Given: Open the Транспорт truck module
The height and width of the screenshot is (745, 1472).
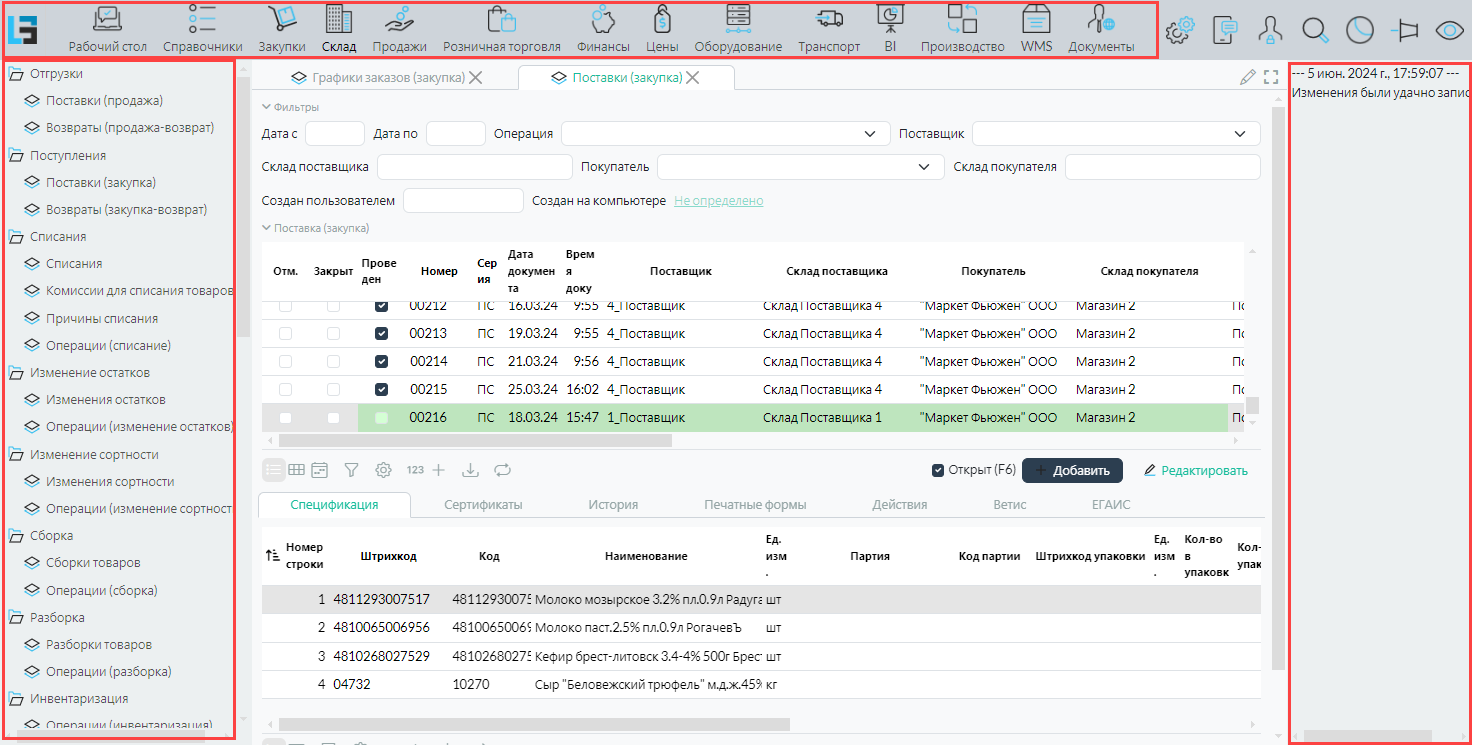Looking at the screenshot, I should pyautogui.click(x=828, y=29).
